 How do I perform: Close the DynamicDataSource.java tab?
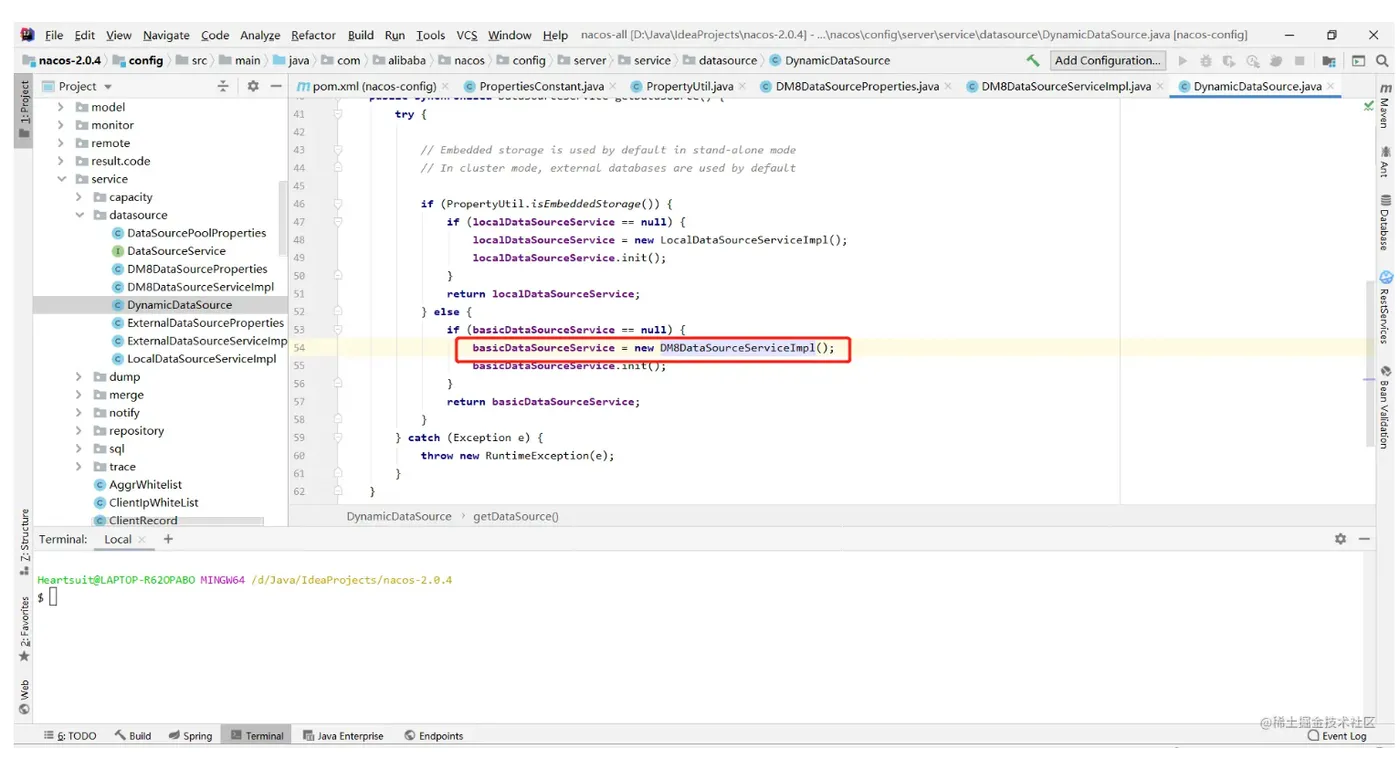tap(1331, 87)
